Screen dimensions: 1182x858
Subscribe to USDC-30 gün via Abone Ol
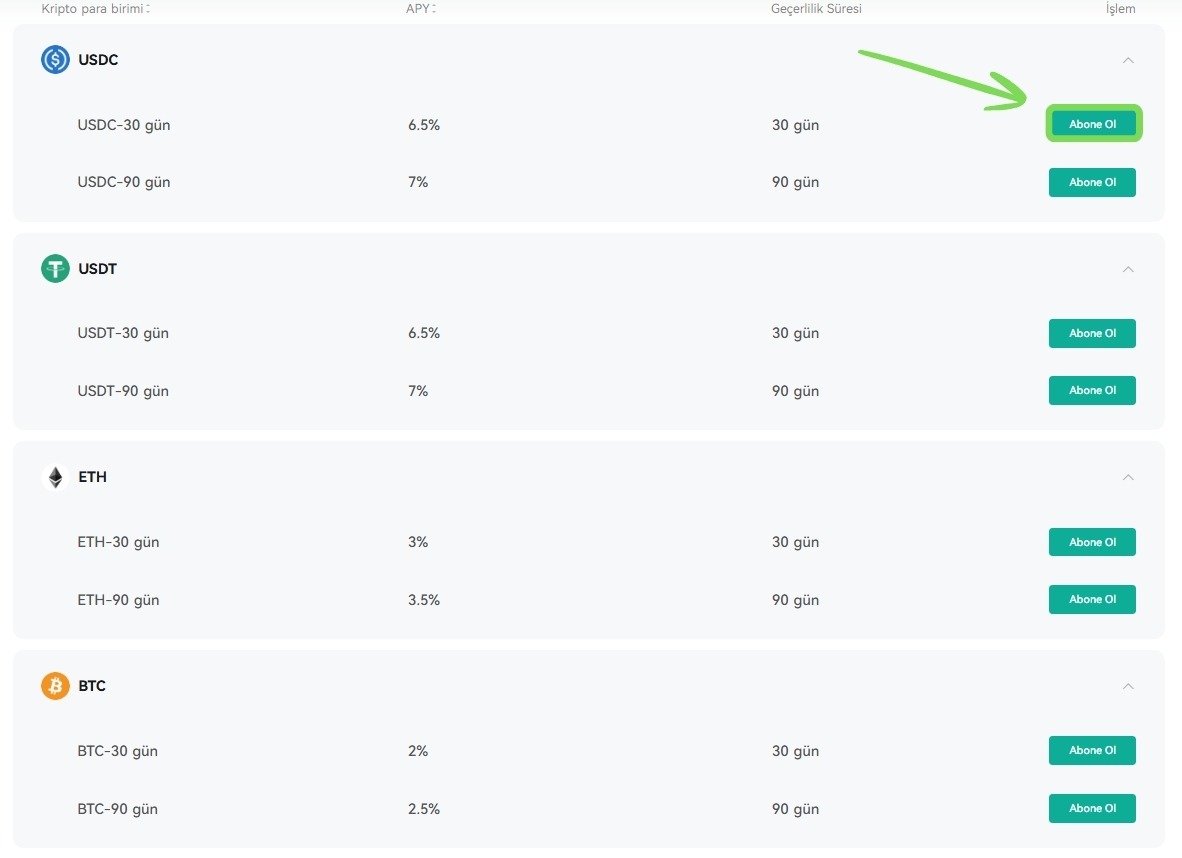pos(1092,124)
